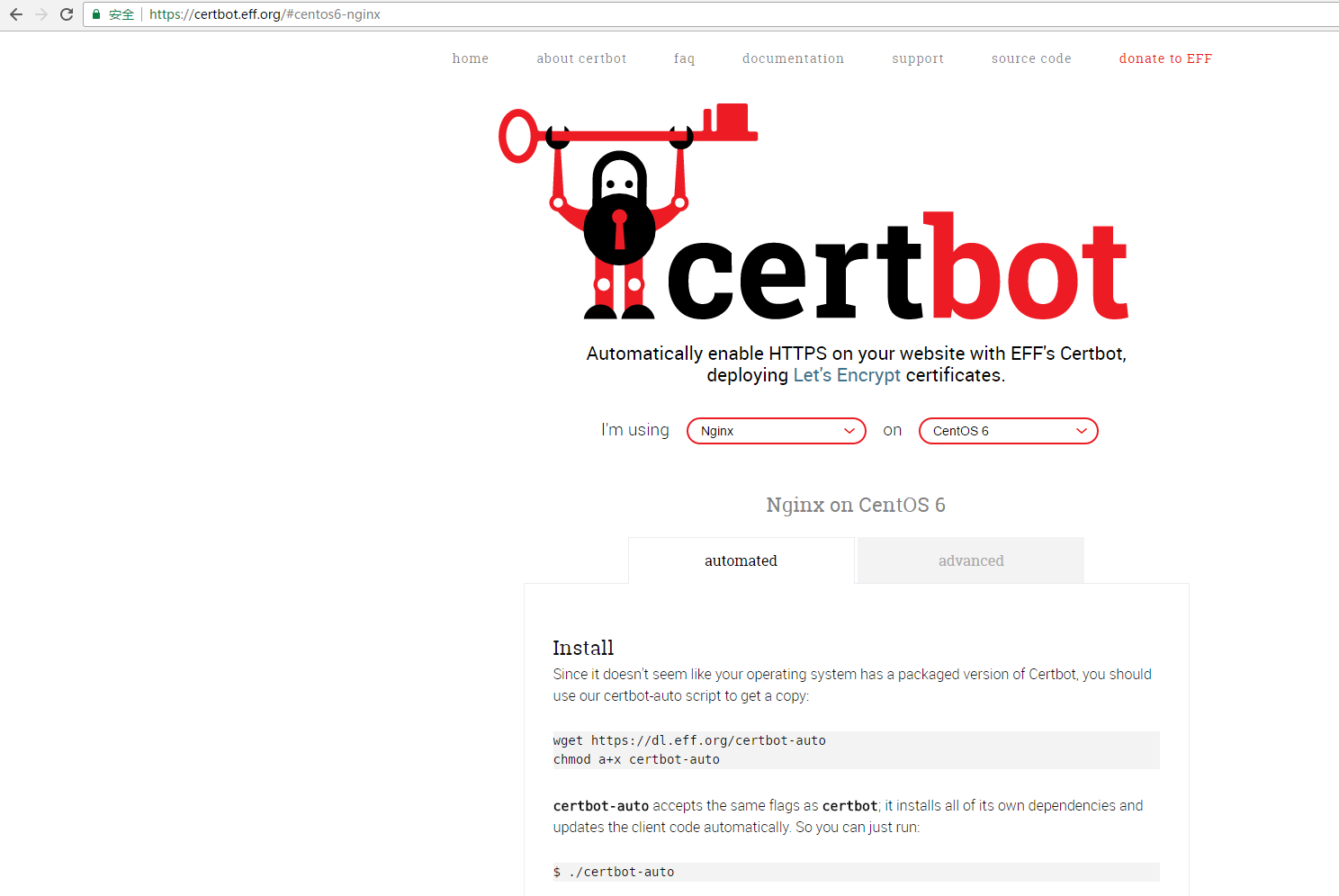The image size is (1339, 896).
Task: Switch to the automated tab
Action: pos(741,560)
